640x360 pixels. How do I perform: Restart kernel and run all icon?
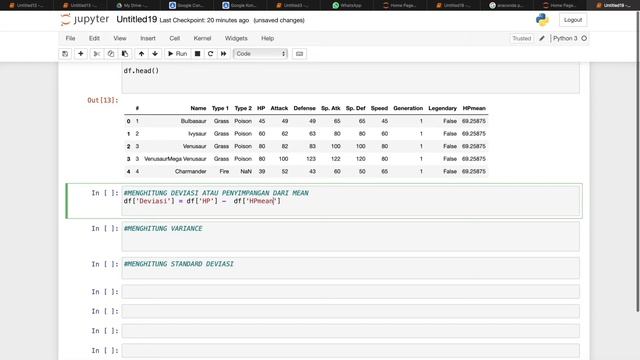(x=223, y=53)
